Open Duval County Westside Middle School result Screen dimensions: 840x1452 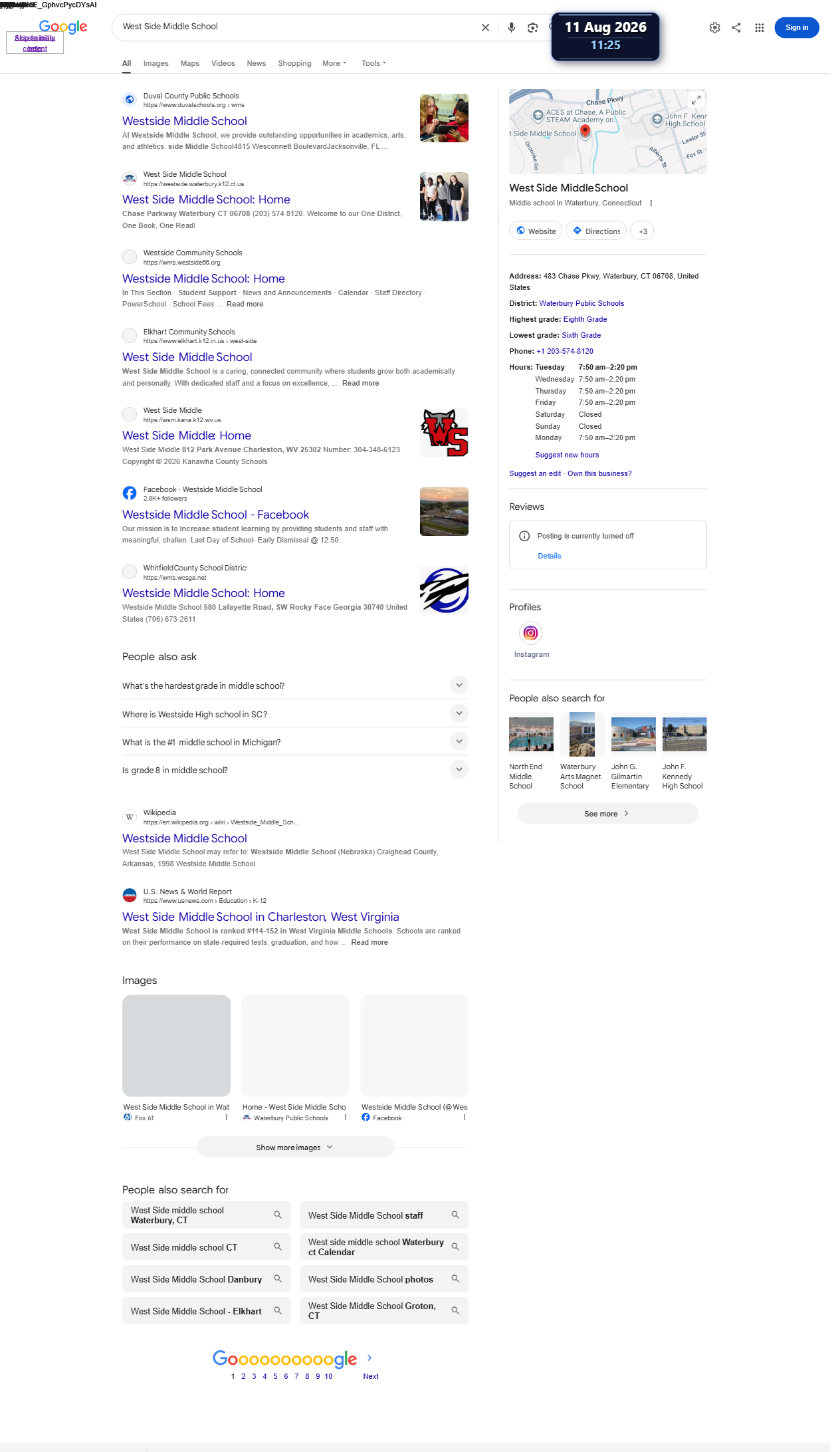(x=185, y=121)
